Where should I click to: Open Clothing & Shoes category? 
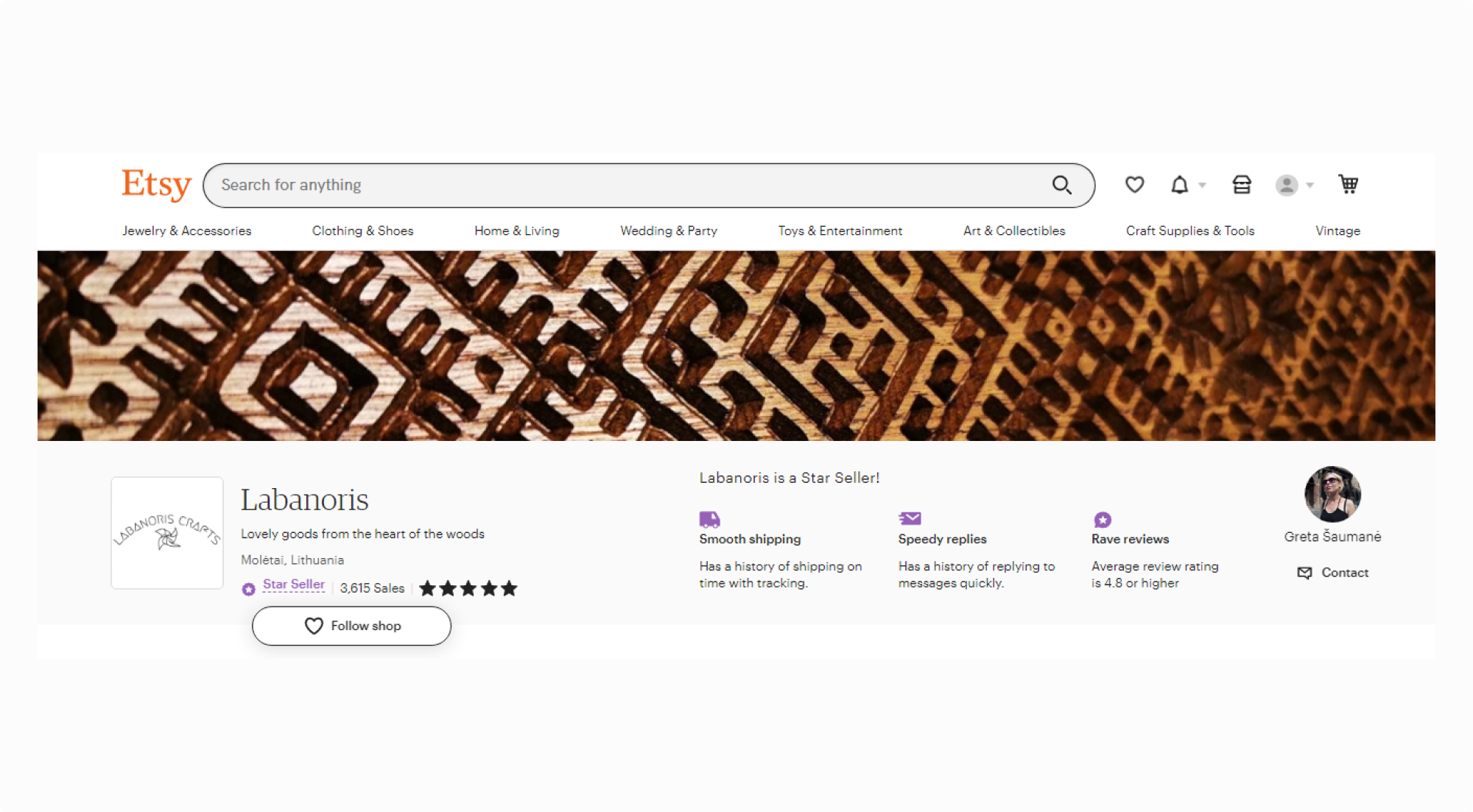pos(362,230)
